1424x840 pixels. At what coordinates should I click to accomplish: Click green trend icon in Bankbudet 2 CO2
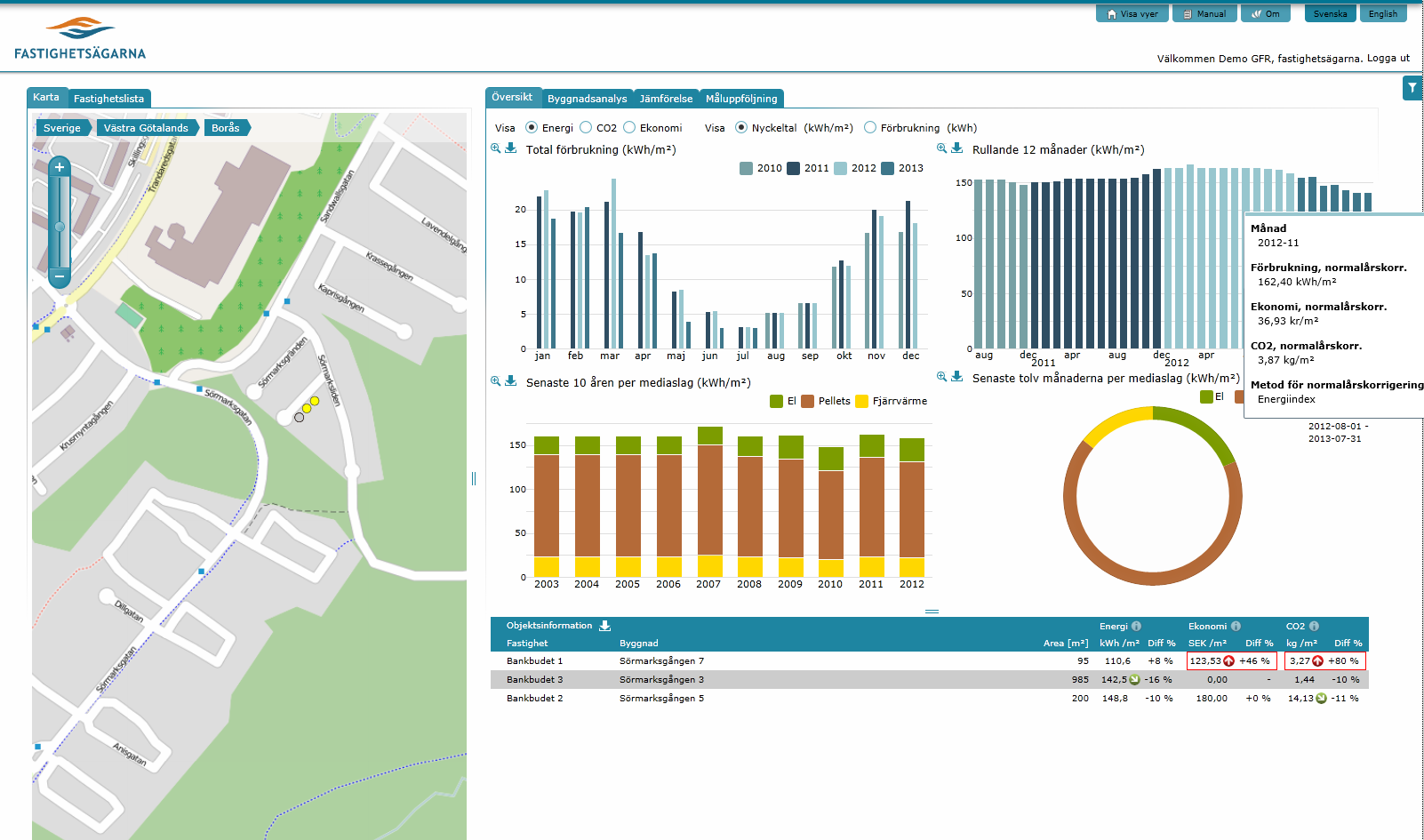click(x=1321, y=699)
